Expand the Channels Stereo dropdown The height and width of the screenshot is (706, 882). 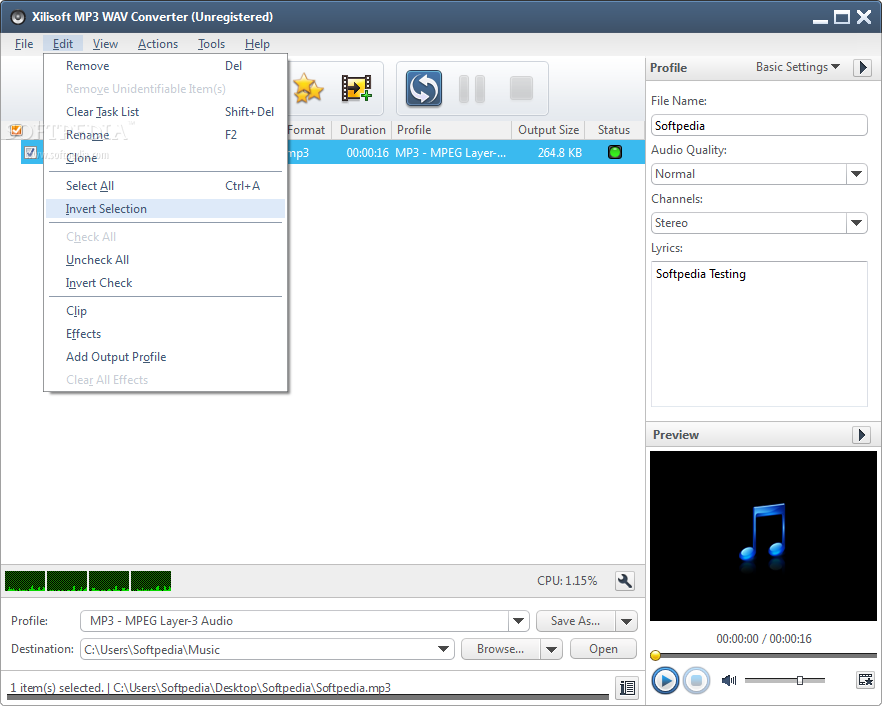857,223
